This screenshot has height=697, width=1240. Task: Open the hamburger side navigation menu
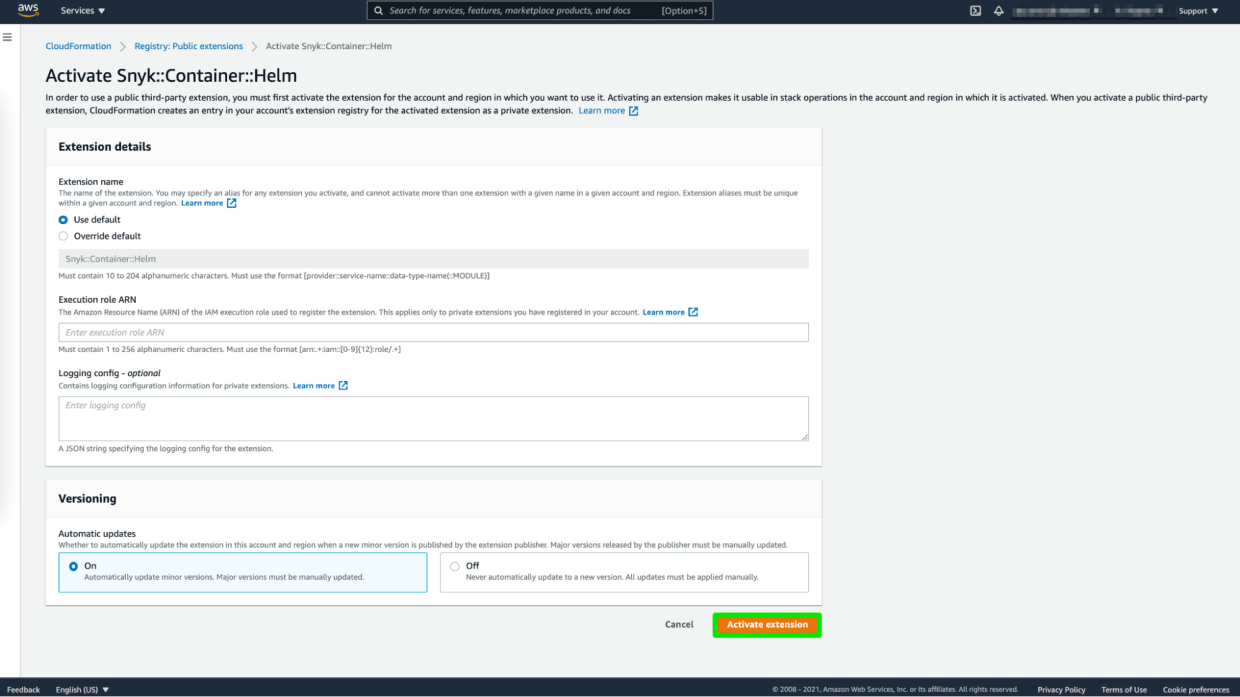[x=8, y=37]
